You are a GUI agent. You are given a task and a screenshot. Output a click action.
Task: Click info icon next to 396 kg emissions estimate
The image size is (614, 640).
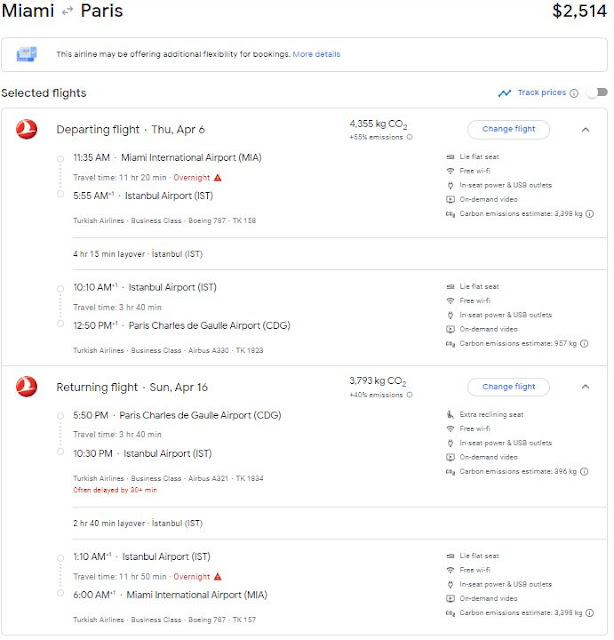click(584, 472)
